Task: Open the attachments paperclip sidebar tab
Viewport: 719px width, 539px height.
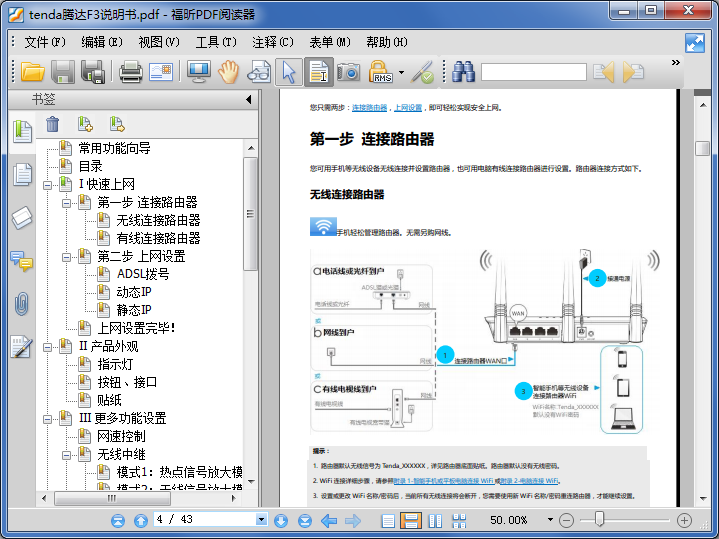Action: (22, 304)
